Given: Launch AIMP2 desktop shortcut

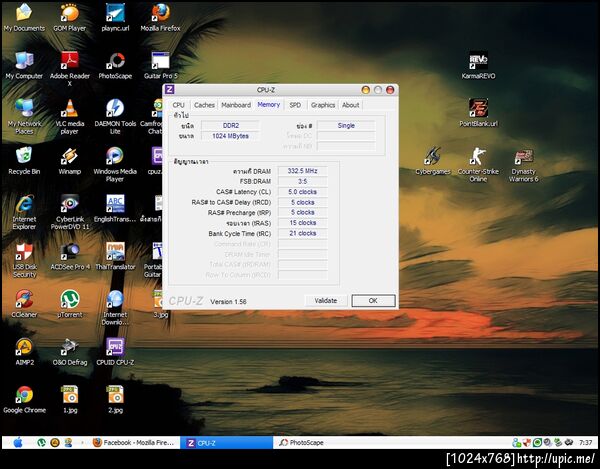Looking at the screenshot, I should (24, 351).
